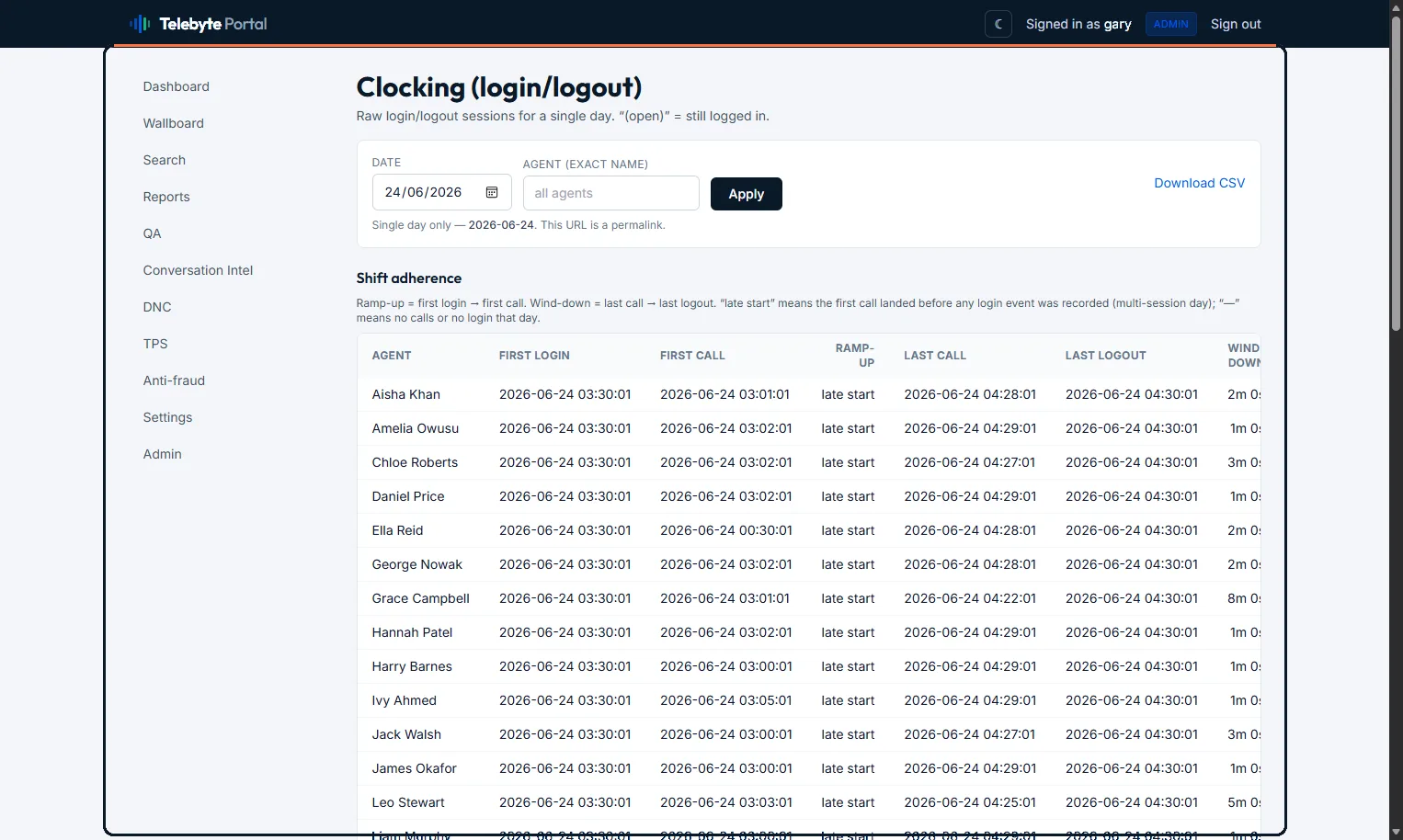Click the page vertical scrollbar thumb

(1396, 175)
